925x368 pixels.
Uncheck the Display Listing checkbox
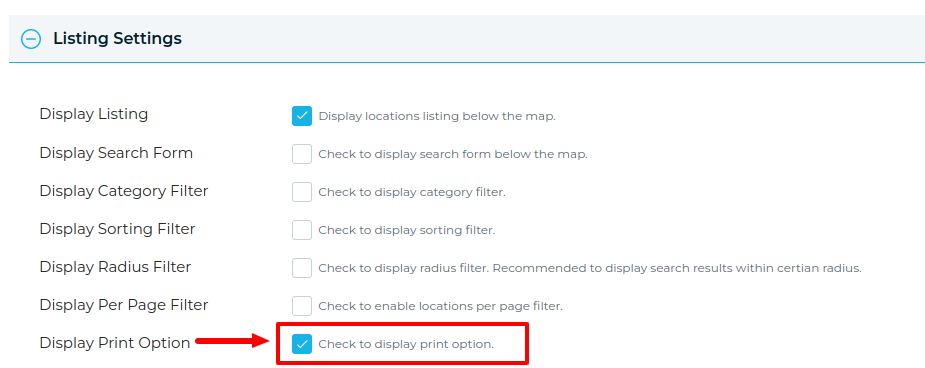click(x=301, y=116)
